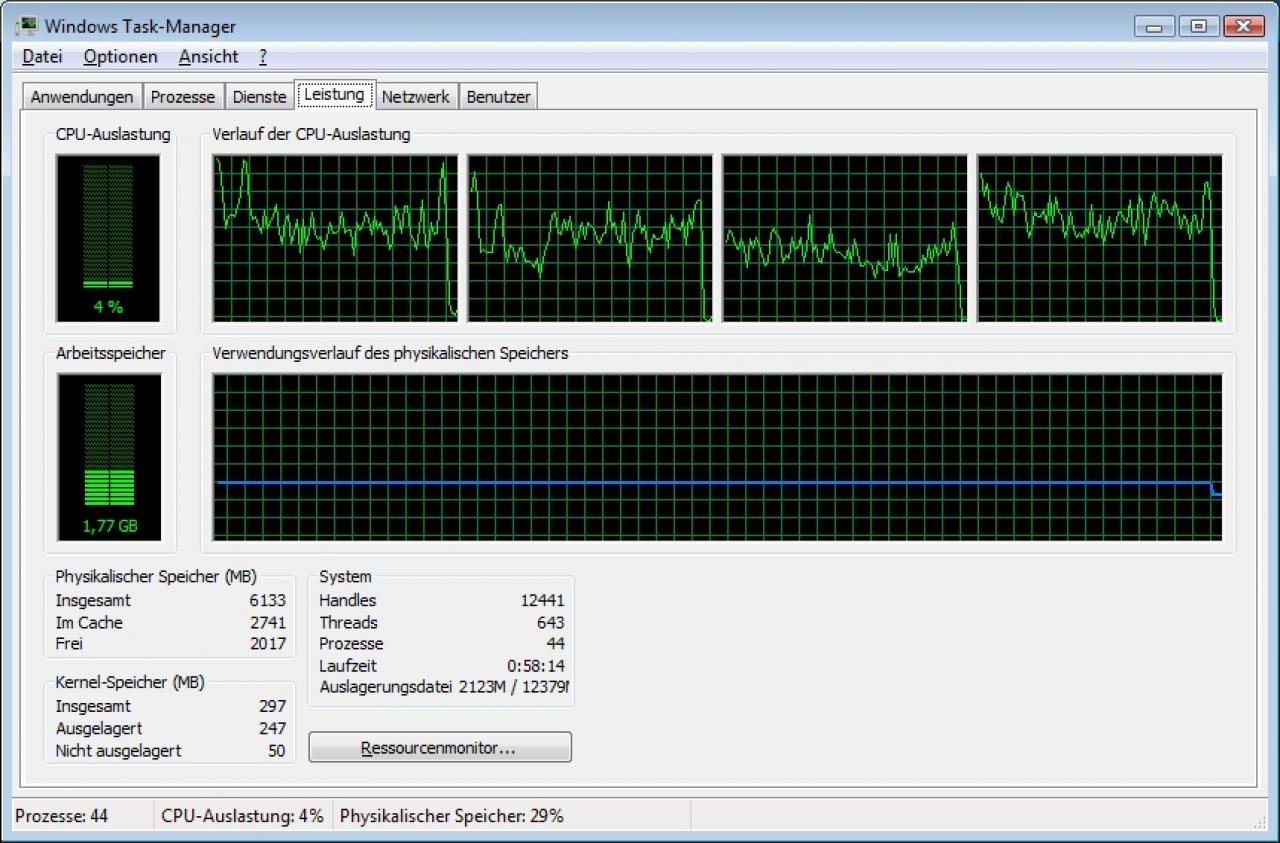Viewport: 1280px width, 843px height.
Task: Click the Threads value 643
Action: pos(550,622)
